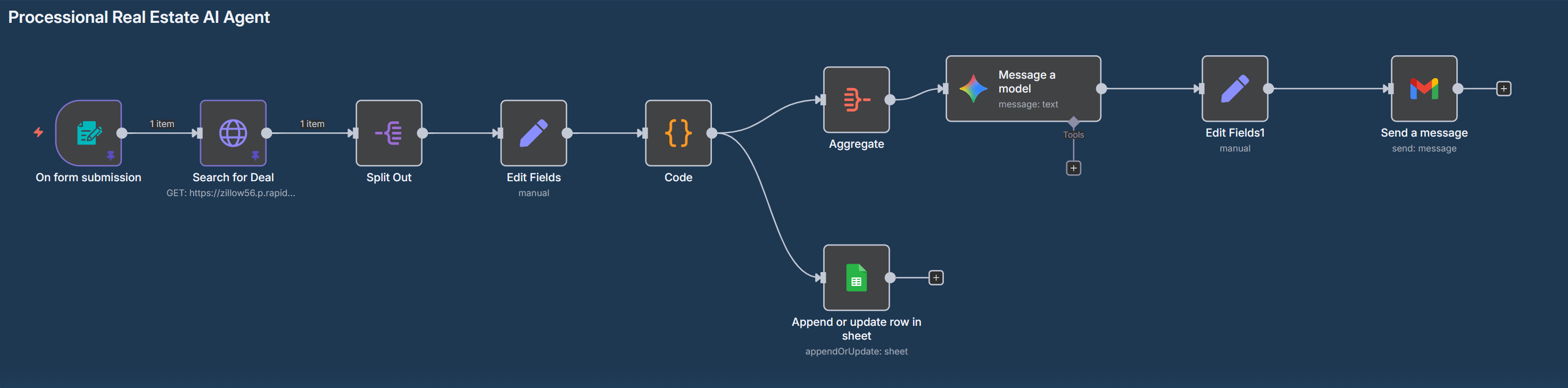Click pin icon on Search for Deal node
This screenshot has width=1568, height=388.
pos(255,156)
